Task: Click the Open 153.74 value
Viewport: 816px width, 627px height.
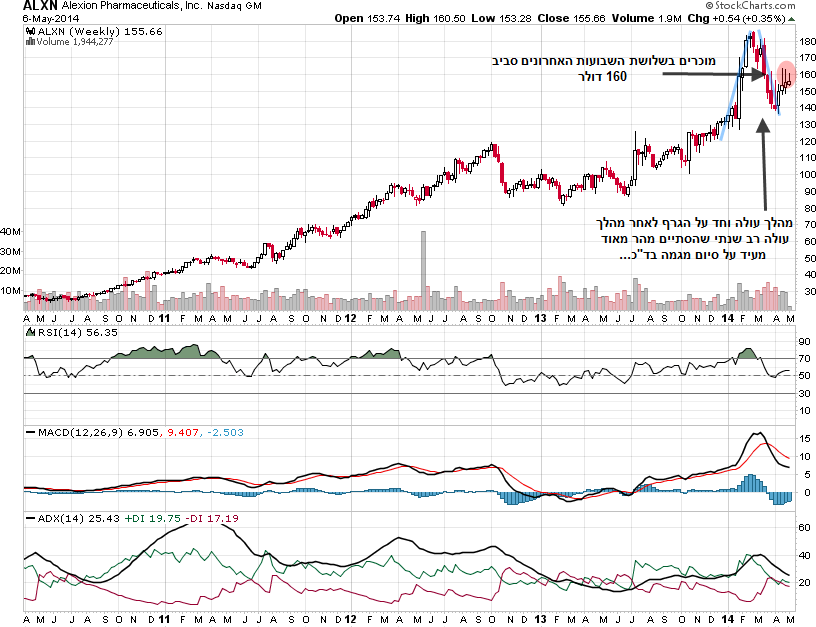Action: (367, 18)
